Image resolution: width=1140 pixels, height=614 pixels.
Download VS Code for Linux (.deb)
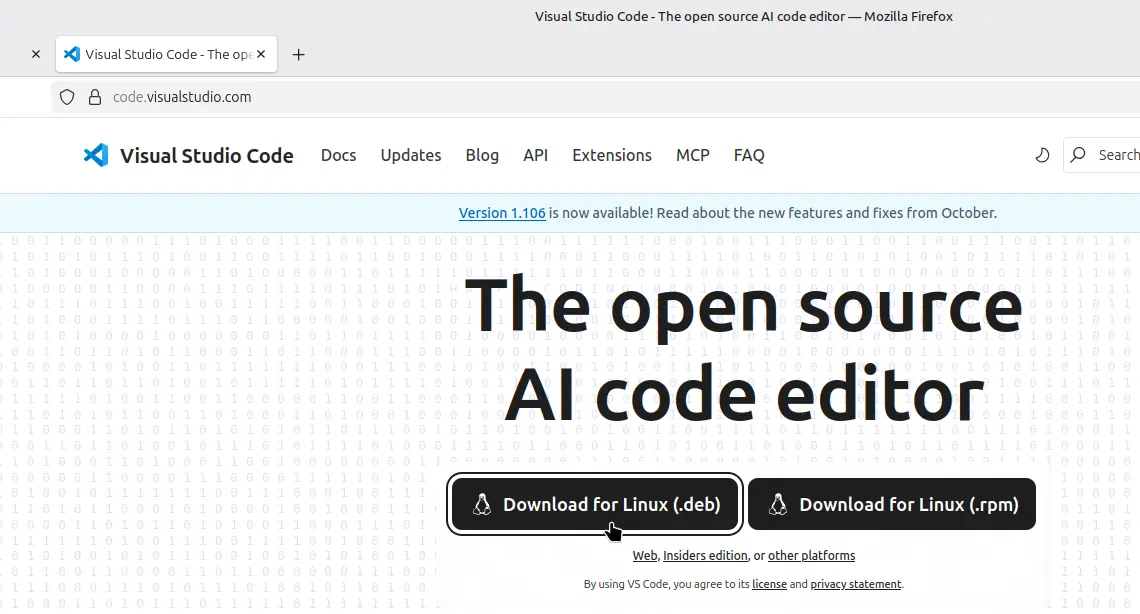pyautogui.click(x=595, y=504)
